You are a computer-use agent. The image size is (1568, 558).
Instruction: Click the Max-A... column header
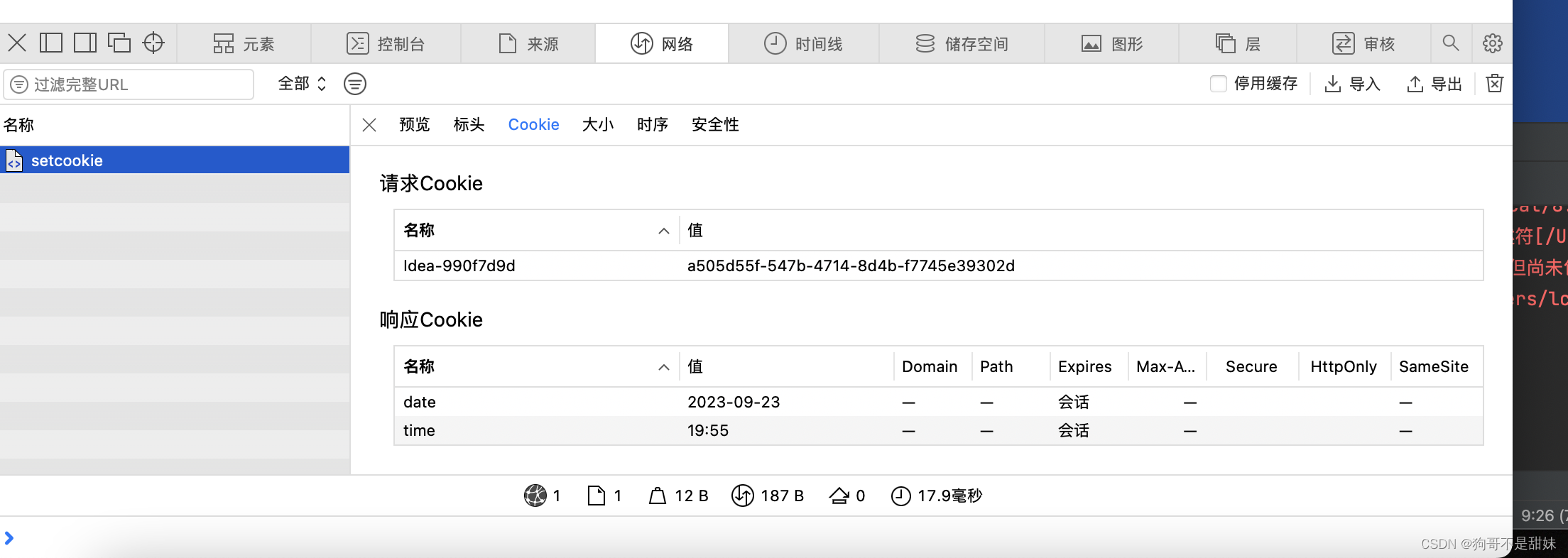(1166, 366)
